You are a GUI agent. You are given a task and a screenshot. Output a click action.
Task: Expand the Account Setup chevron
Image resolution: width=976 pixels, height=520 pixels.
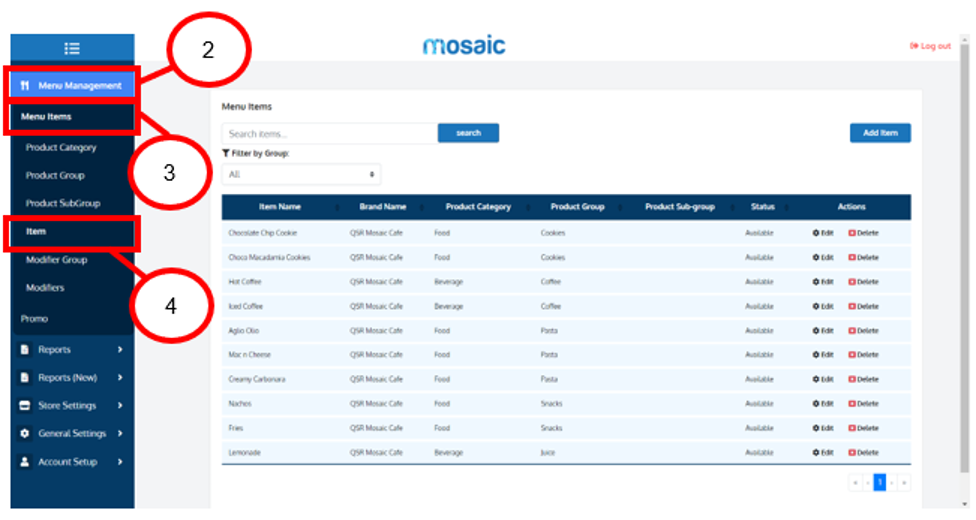click(120, 462)
